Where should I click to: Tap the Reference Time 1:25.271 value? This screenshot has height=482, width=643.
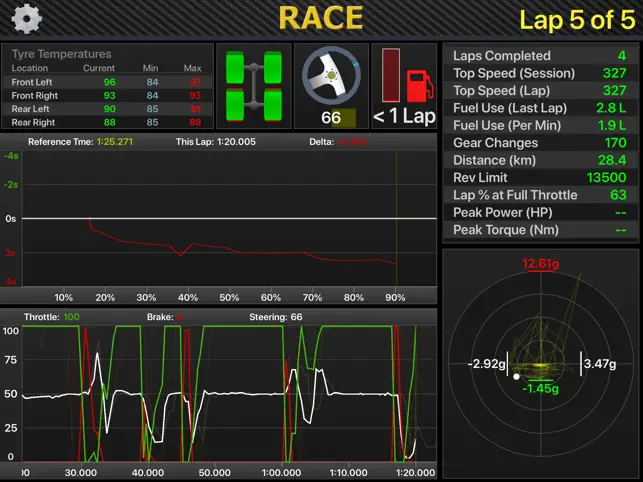(115, 142)
